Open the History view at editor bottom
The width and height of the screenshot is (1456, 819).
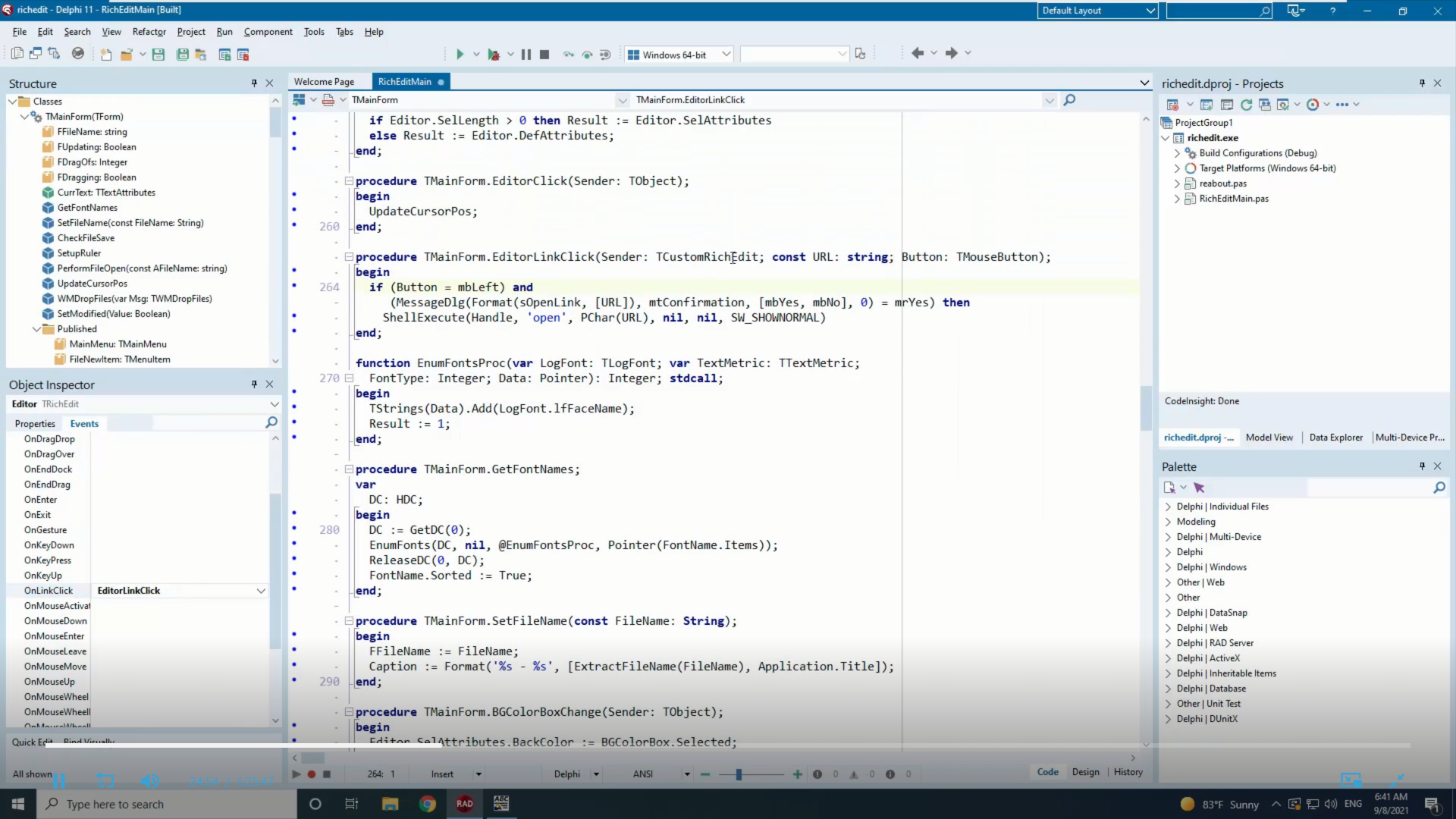point(1128,772)
